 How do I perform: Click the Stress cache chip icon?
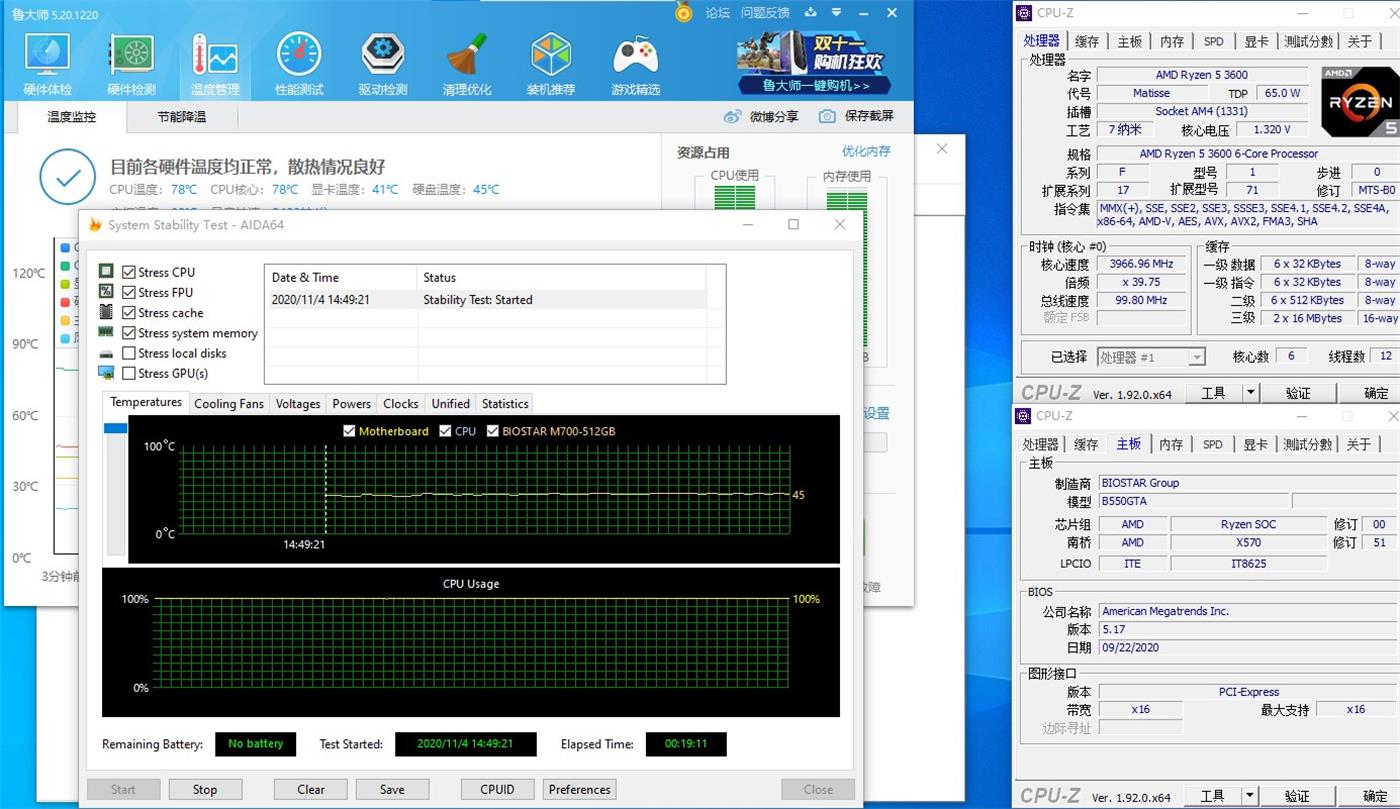pos(106,312)
